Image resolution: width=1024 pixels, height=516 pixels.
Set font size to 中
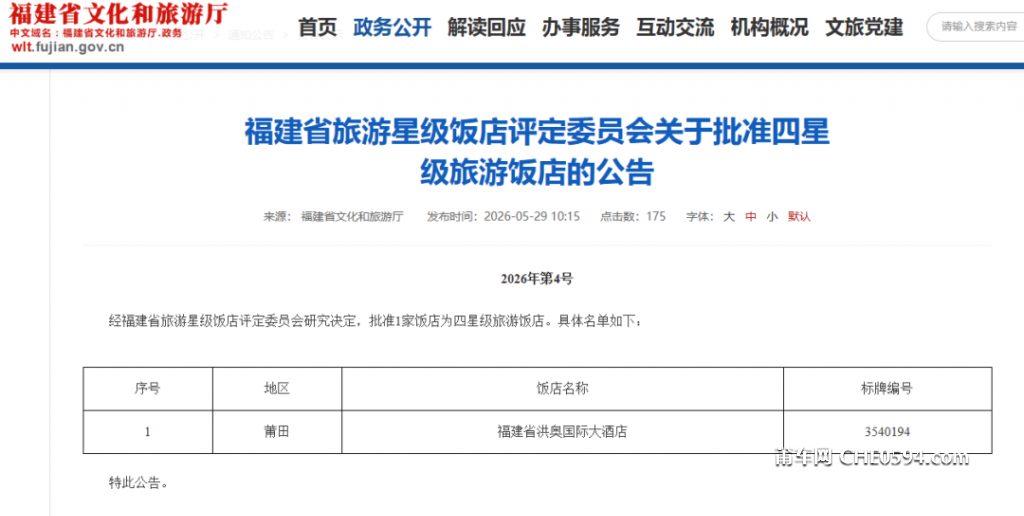point(751,217)
